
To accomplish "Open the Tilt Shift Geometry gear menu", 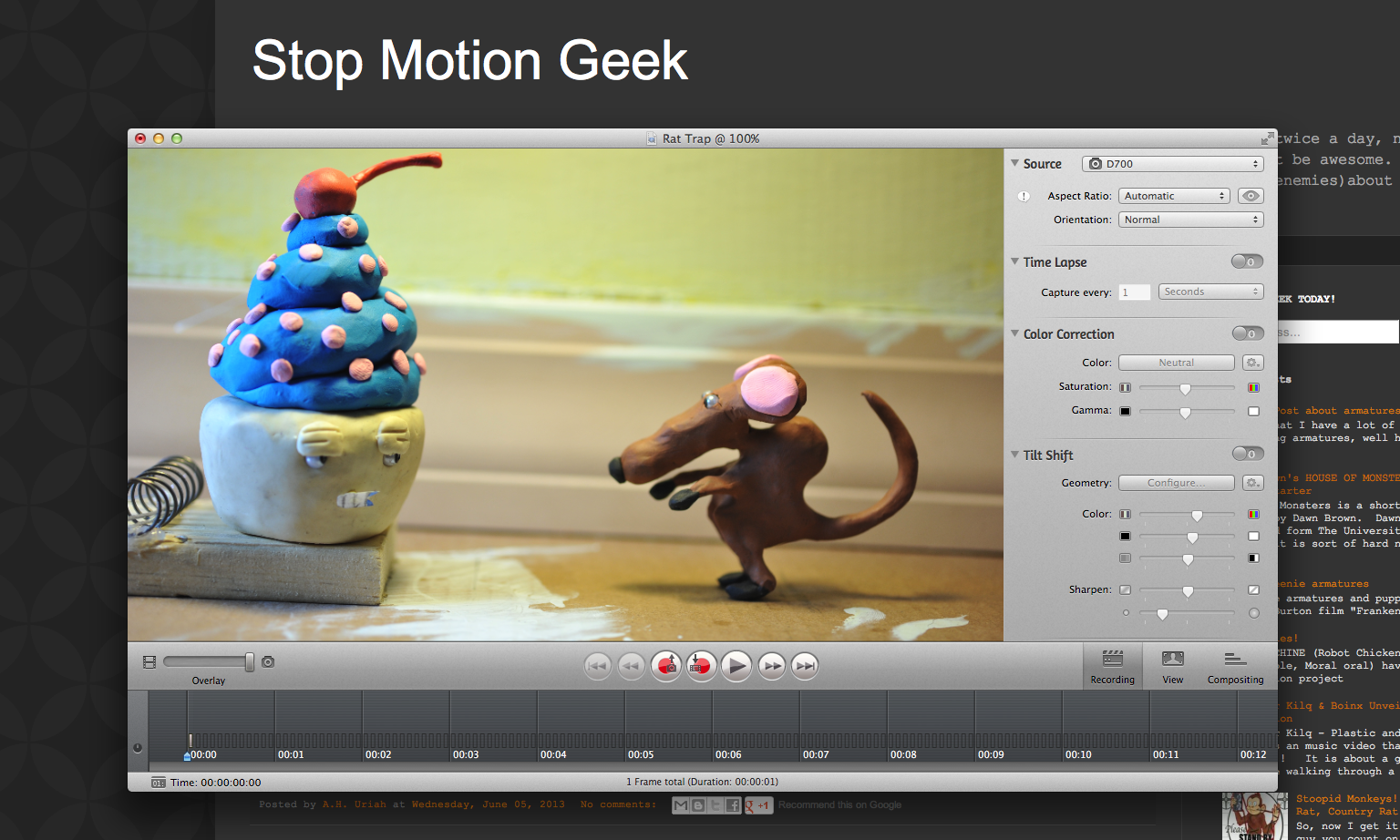I will pos(1253,483).
